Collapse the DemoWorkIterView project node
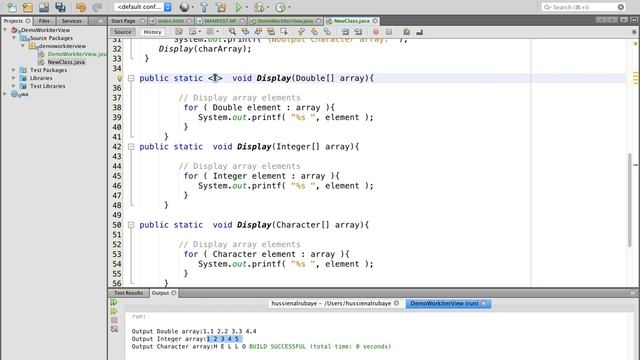The image size is (640, 360). tap(5, 30)
